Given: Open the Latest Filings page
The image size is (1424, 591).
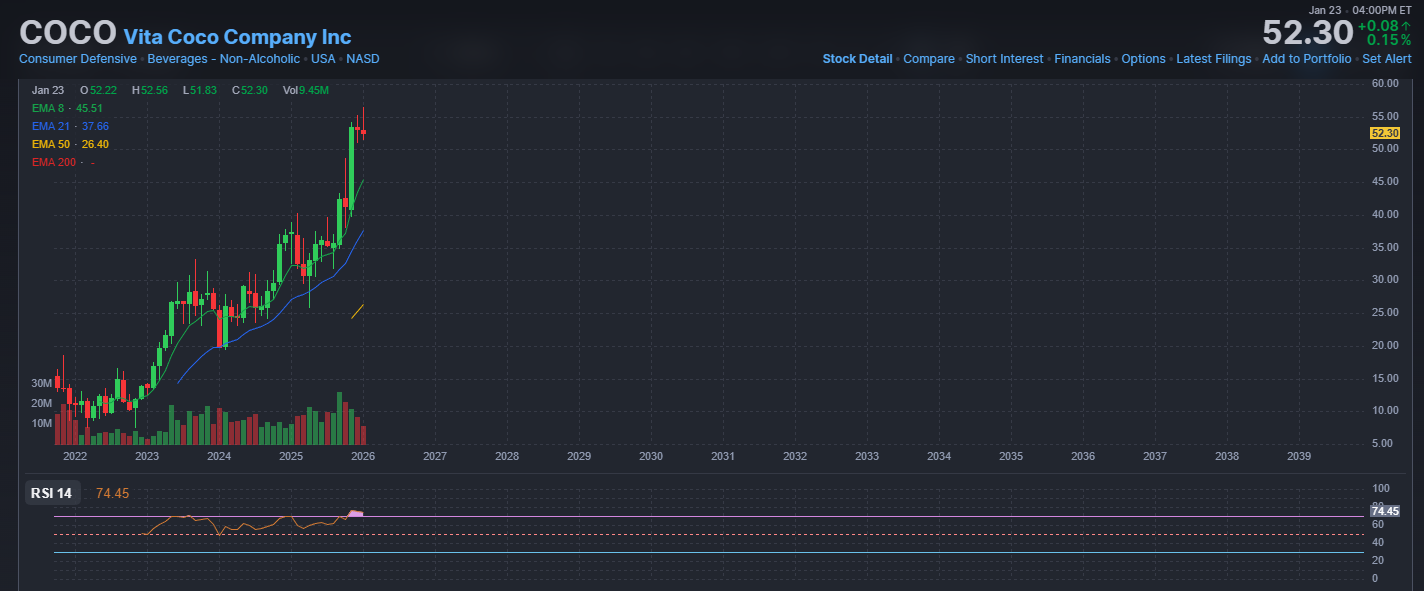Looking at the screenshot, I should coord(1213,59).
